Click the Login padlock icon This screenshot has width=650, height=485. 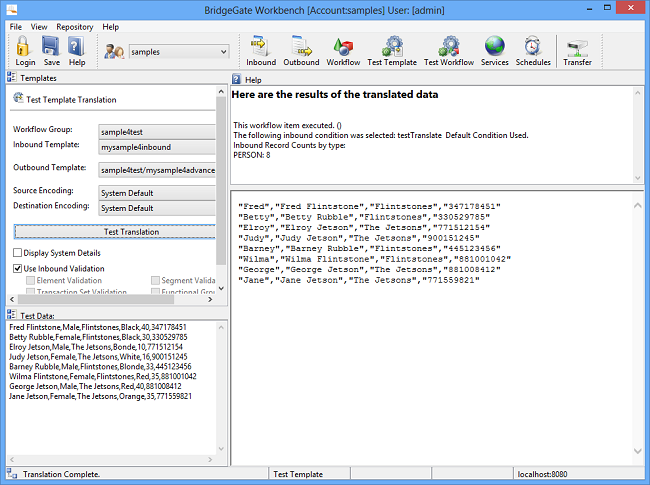(23, 46)
